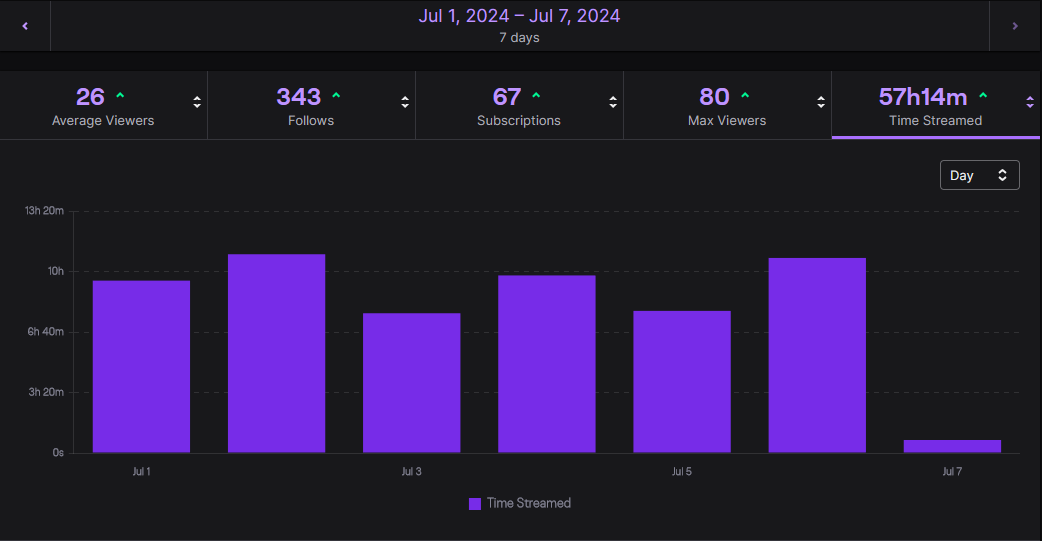Click the Time Streamed legend label
Image resolution: width=1042 pixels, height=541 pixels.
coord(529,503)
